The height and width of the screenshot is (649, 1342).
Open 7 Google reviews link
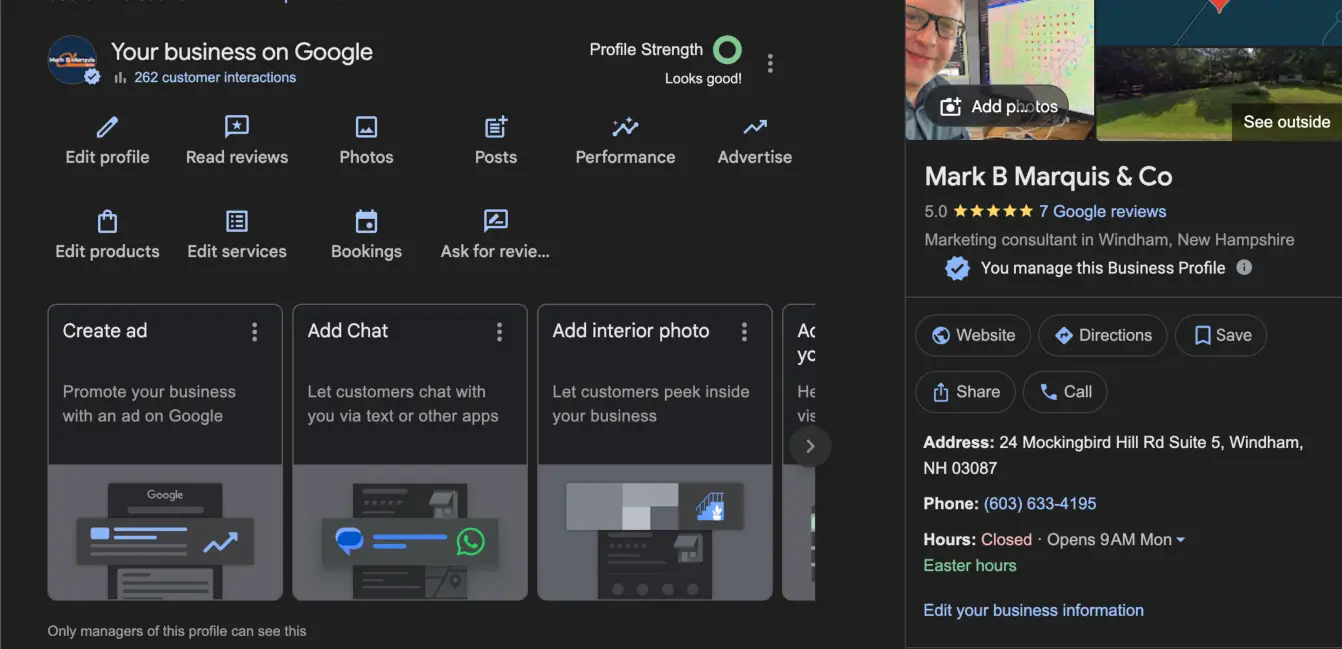click(x=1102, y=211)
